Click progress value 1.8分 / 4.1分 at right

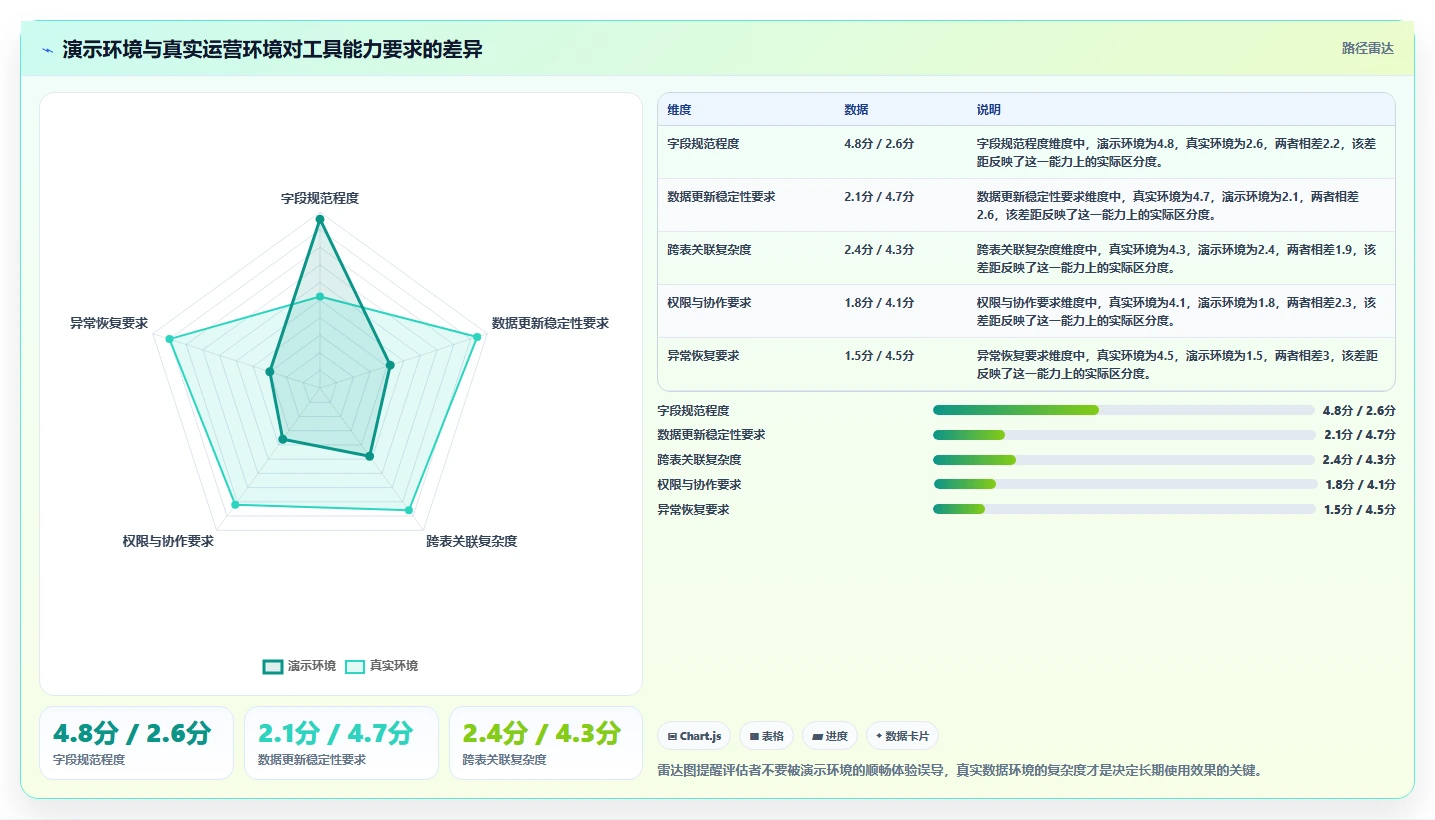coord(1359,484)
